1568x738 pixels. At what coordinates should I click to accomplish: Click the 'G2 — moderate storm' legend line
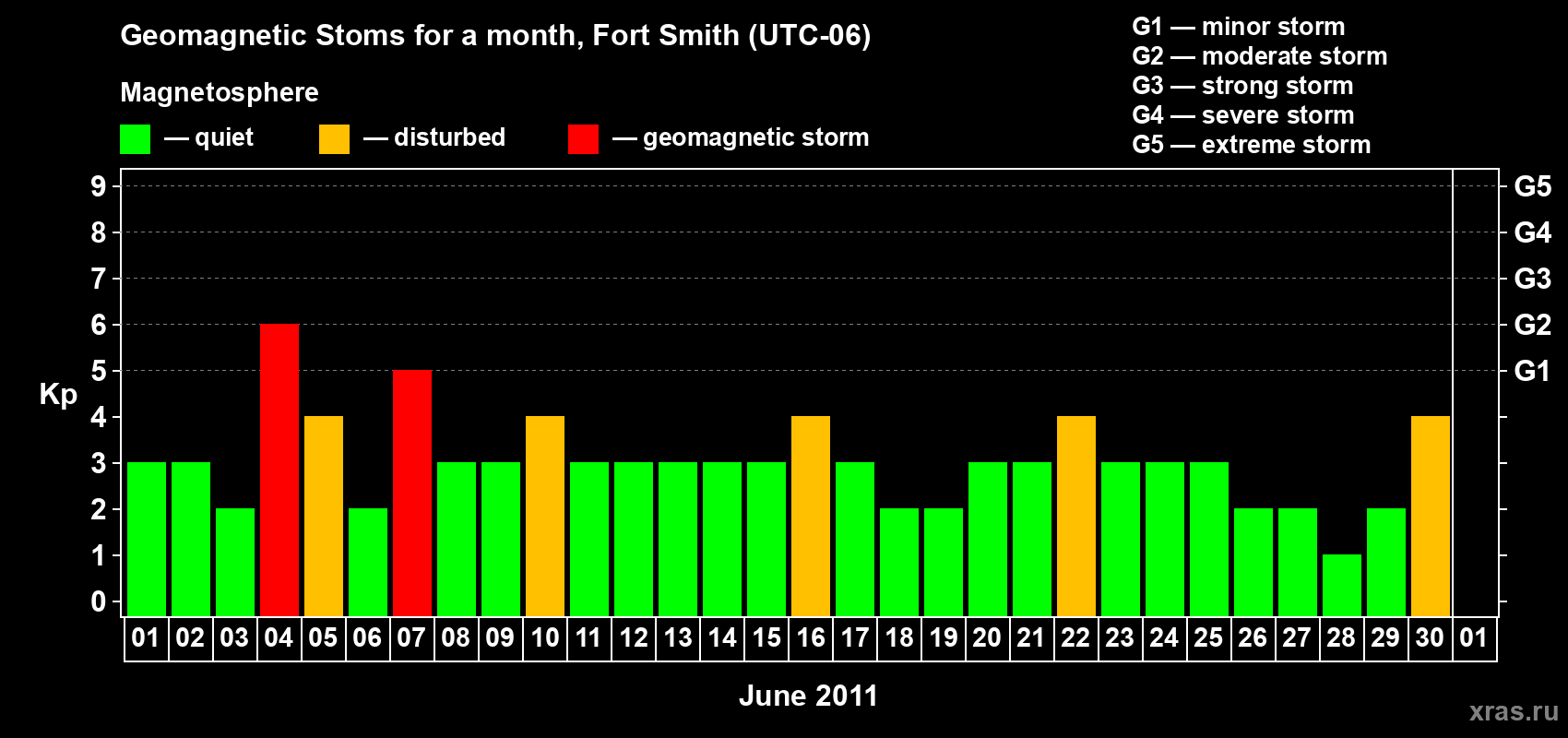(x=1260, y=56)
